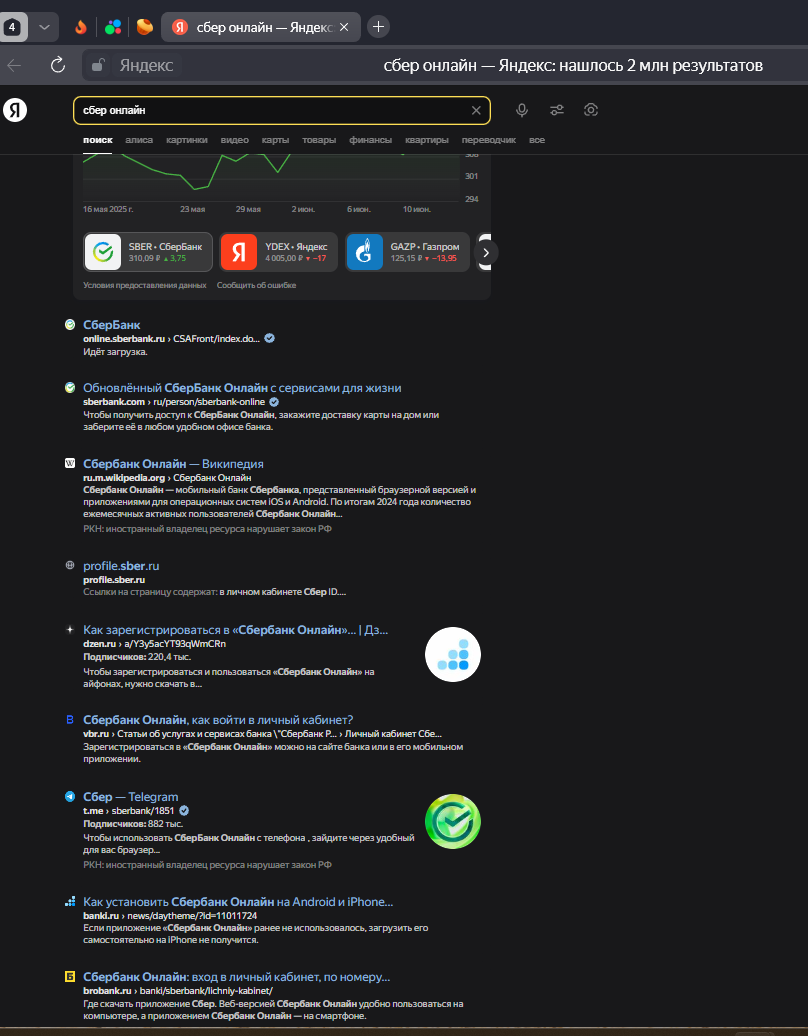
Task: Open the квартиры search tab
Action: click(x=427, y=140)
